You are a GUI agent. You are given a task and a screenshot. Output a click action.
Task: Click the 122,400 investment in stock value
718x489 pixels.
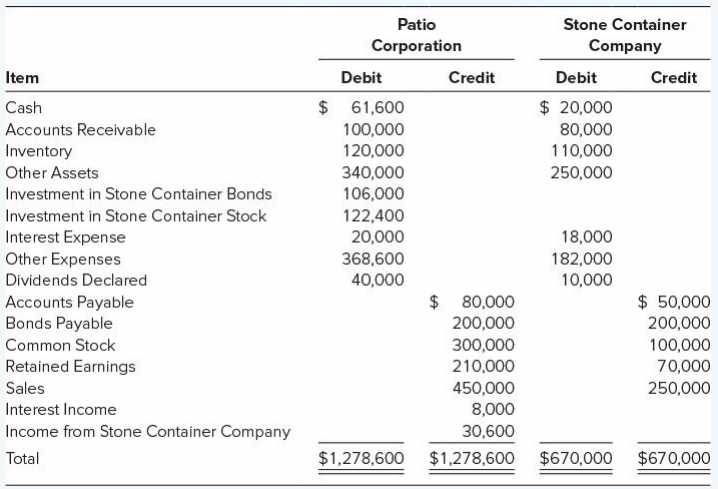374,216
